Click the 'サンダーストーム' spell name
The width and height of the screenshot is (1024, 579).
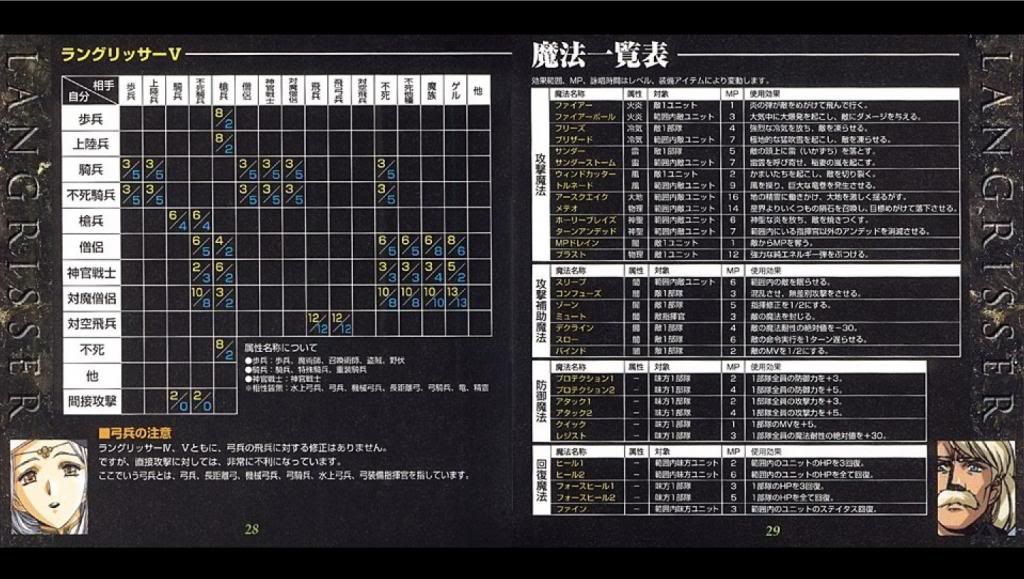584,163
